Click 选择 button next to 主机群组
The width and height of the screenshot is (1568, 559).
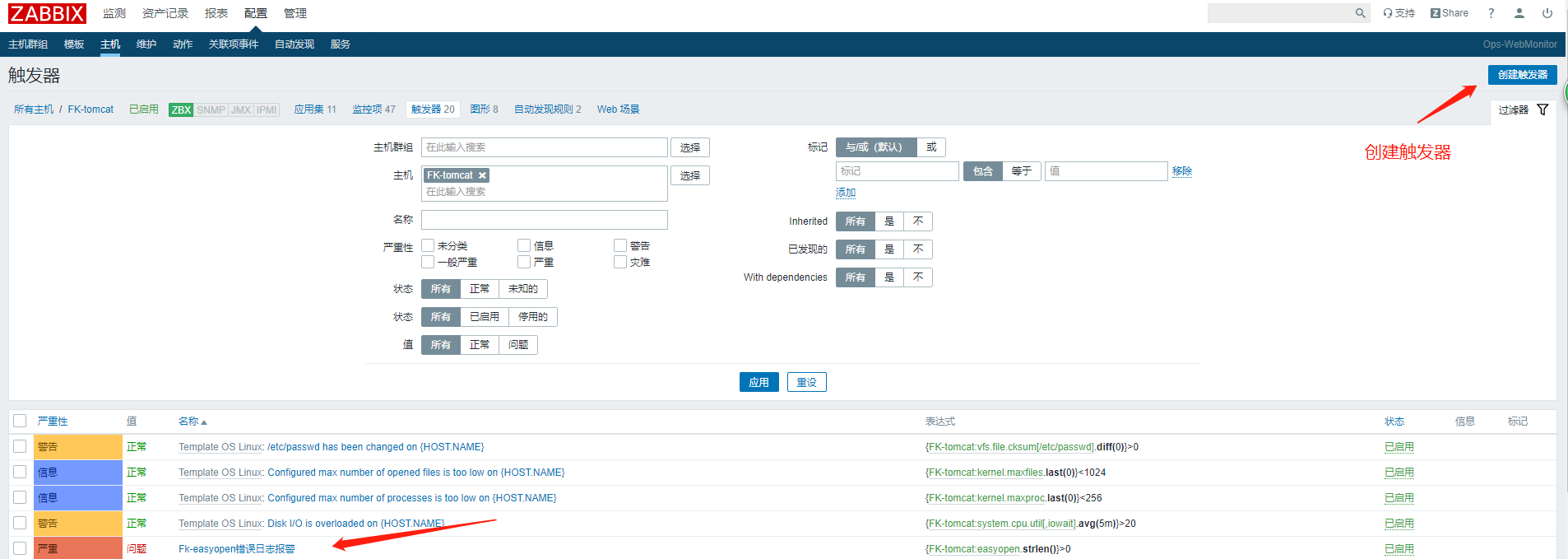(690, 147)
